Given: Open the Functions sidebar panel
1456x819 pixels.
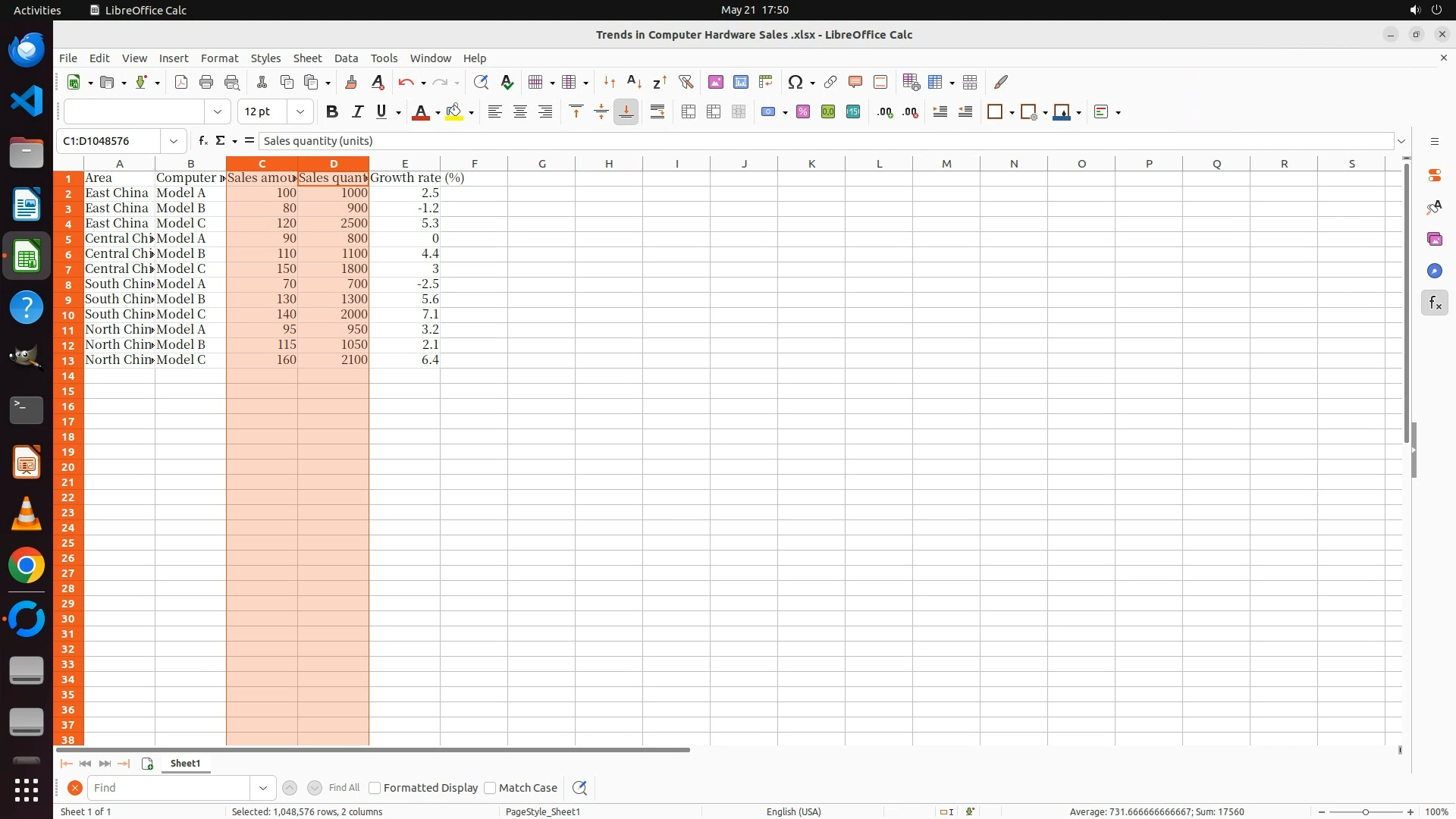Looking at the screenshot, I should click(x=1434, y=303).
